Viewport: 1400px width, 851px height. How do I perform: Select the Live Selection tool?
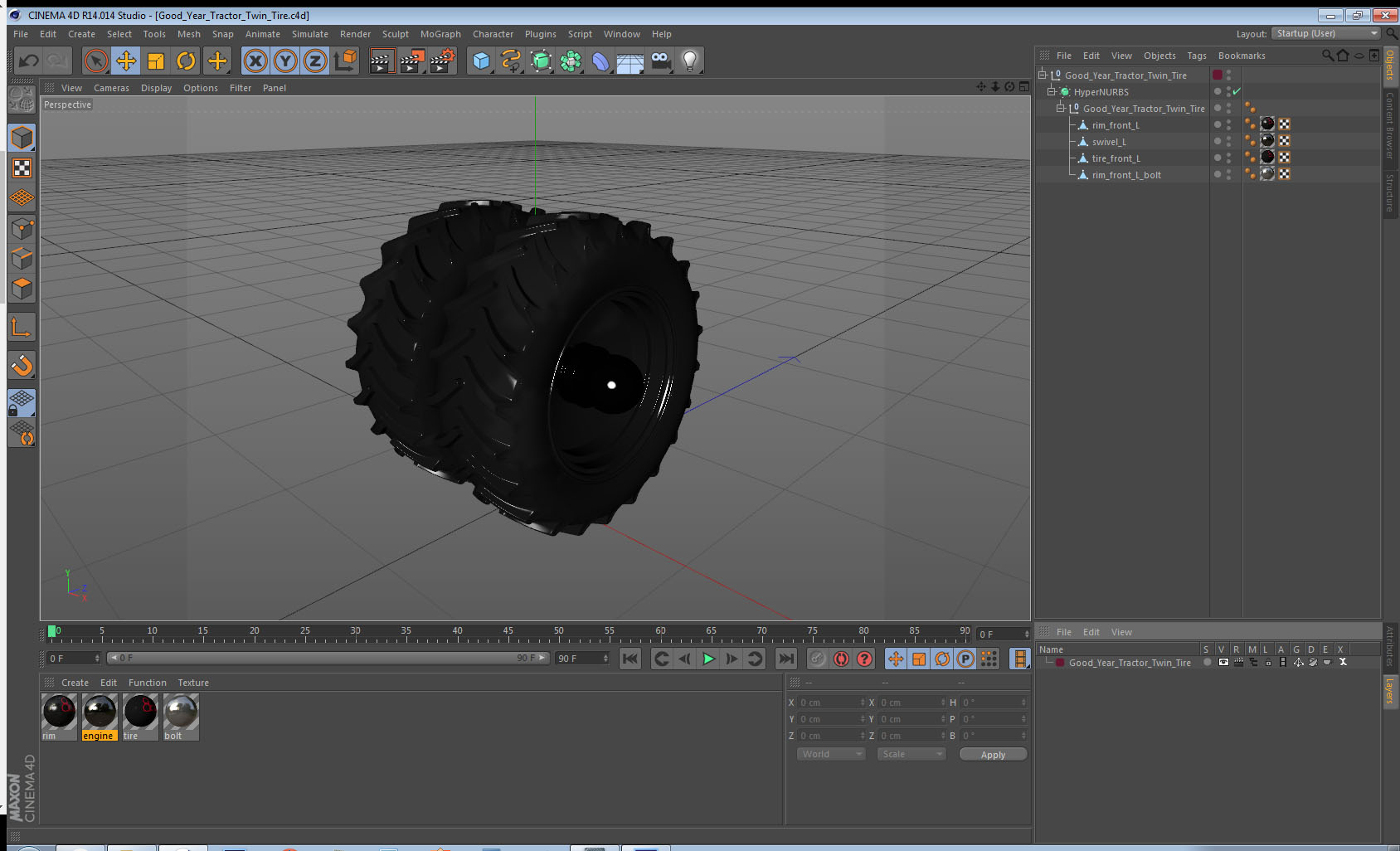pyautogui.click(x=96, y=61)
